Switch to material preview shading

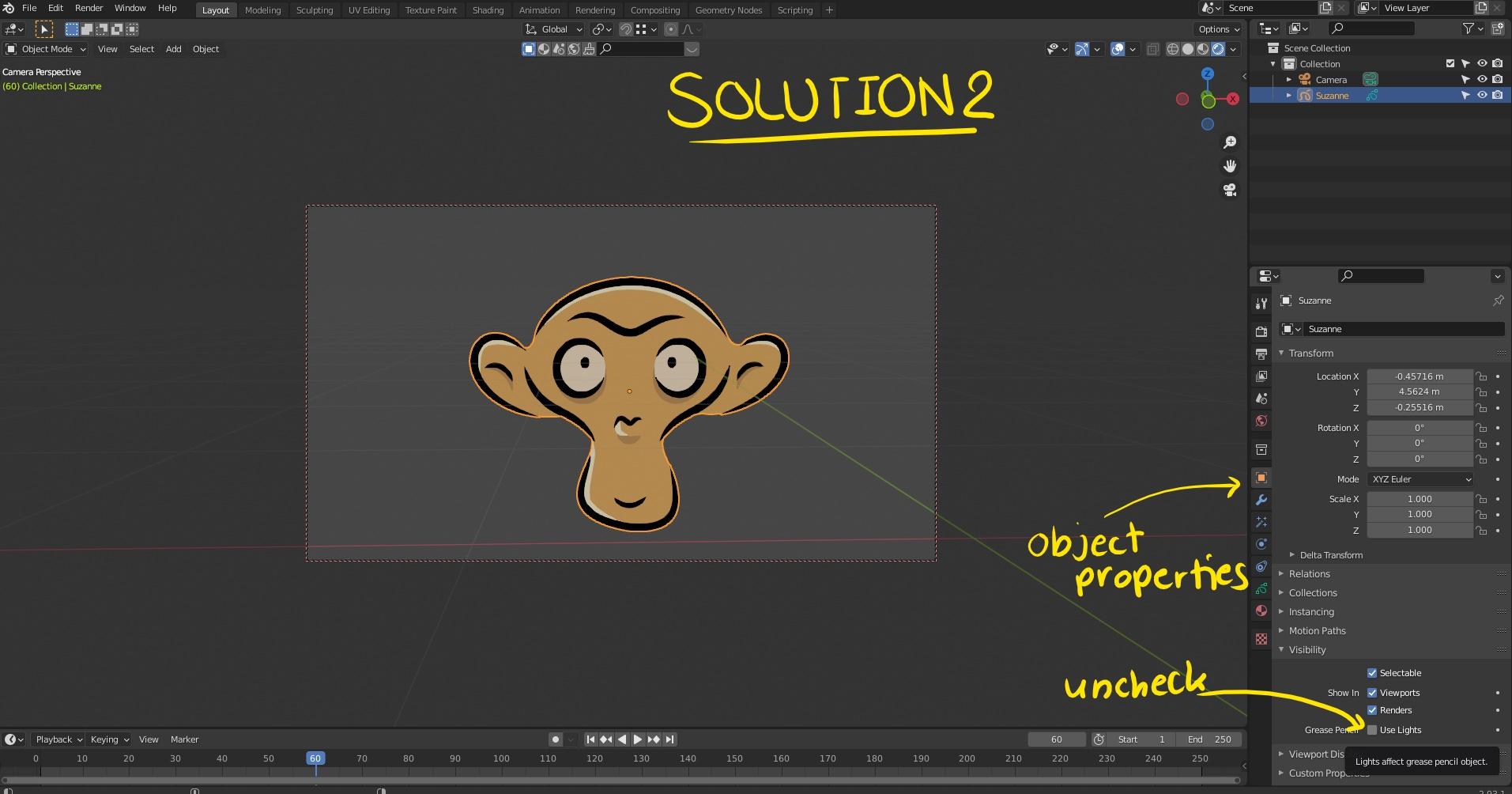(1203, 49)
